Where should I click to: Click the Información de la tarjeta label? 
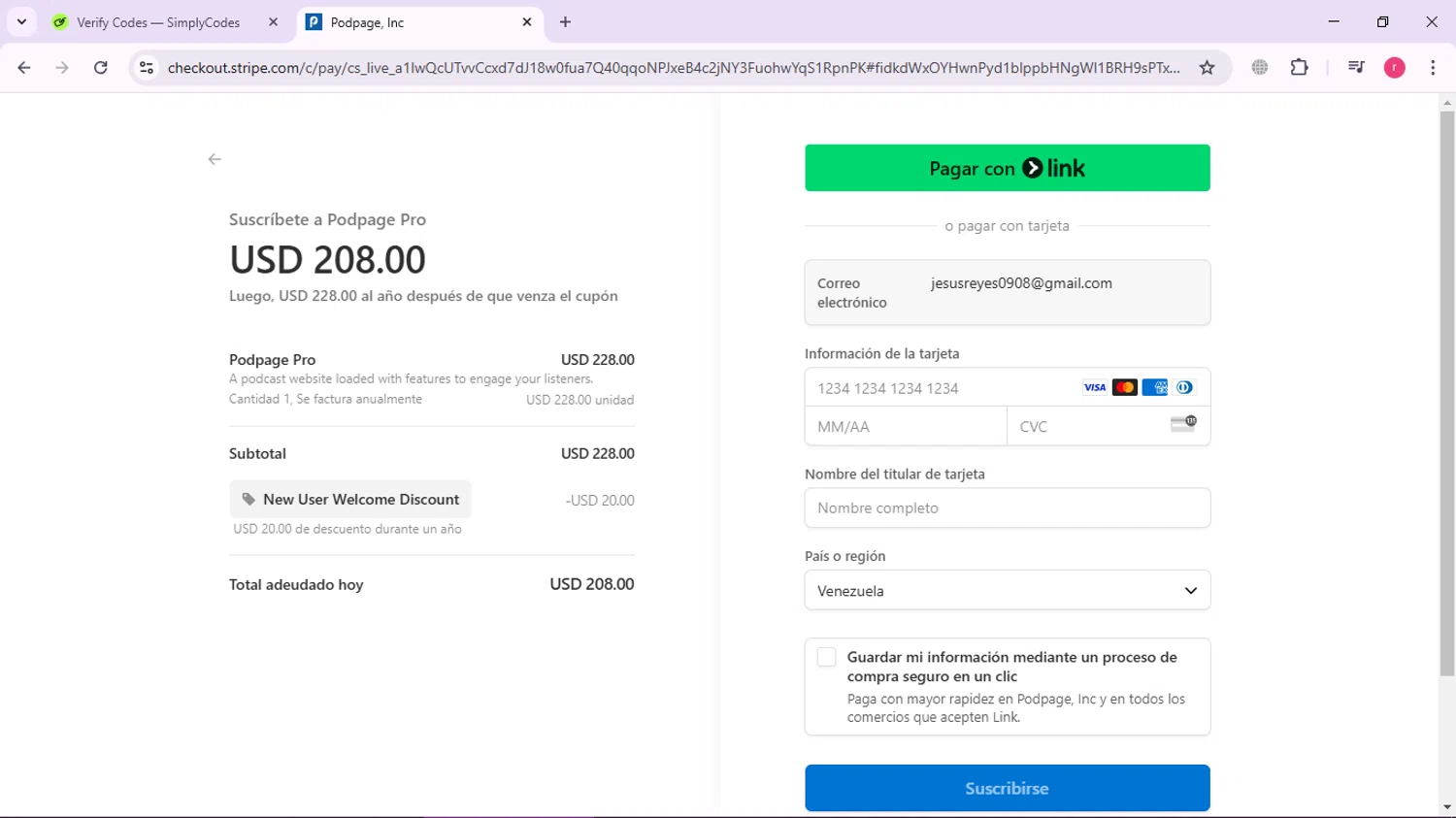tap(881, 353)
